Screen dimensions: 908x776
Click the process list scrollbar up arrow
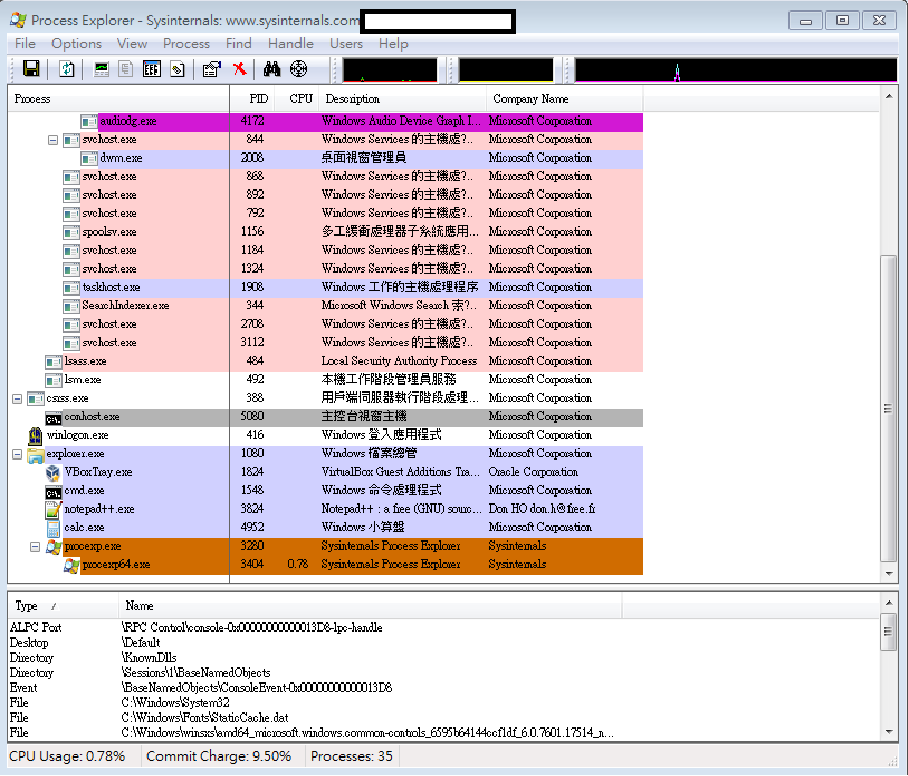pos(889,96)
